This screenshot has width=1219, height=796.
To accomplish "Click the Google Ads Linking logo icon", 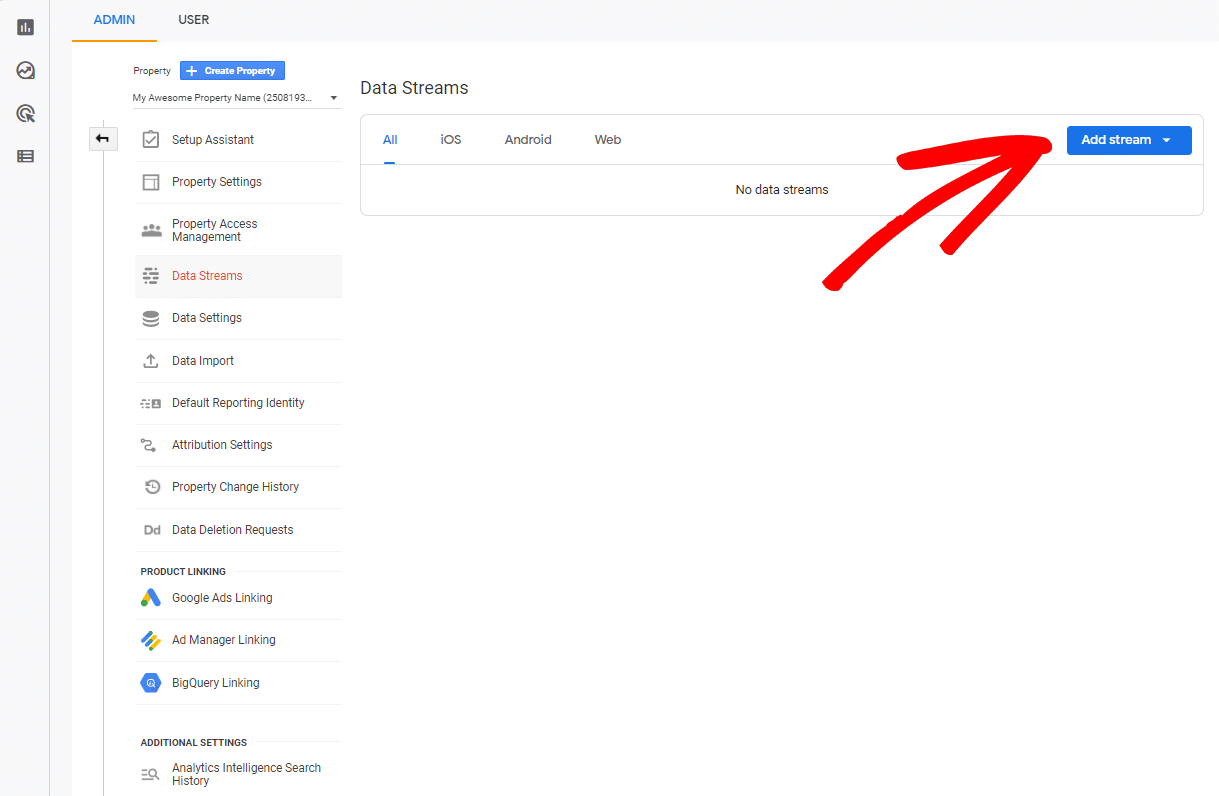I will tap(151, 598).
